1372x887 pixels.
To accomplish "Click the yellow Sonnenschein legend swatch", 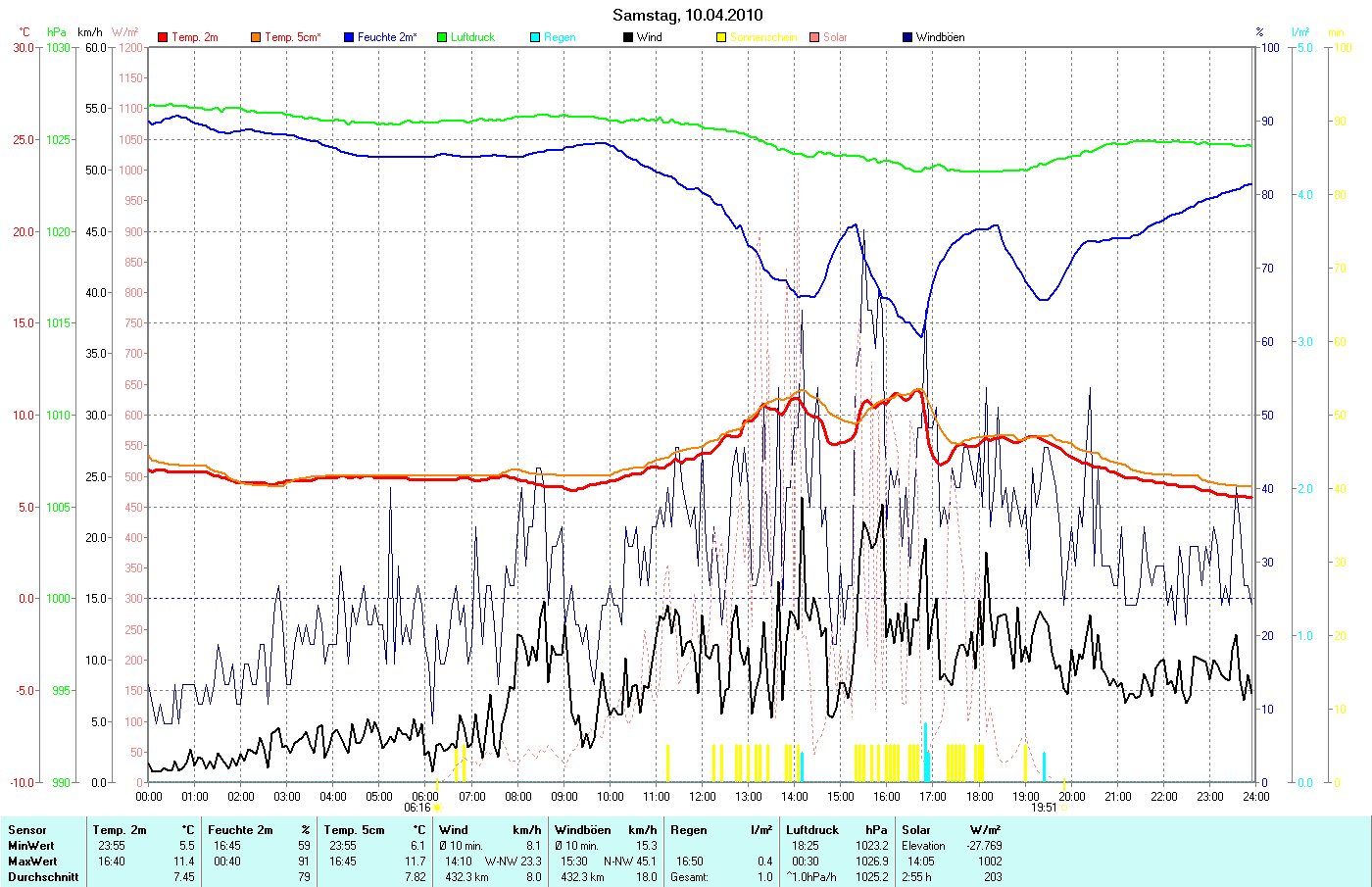I will [721, 37].
